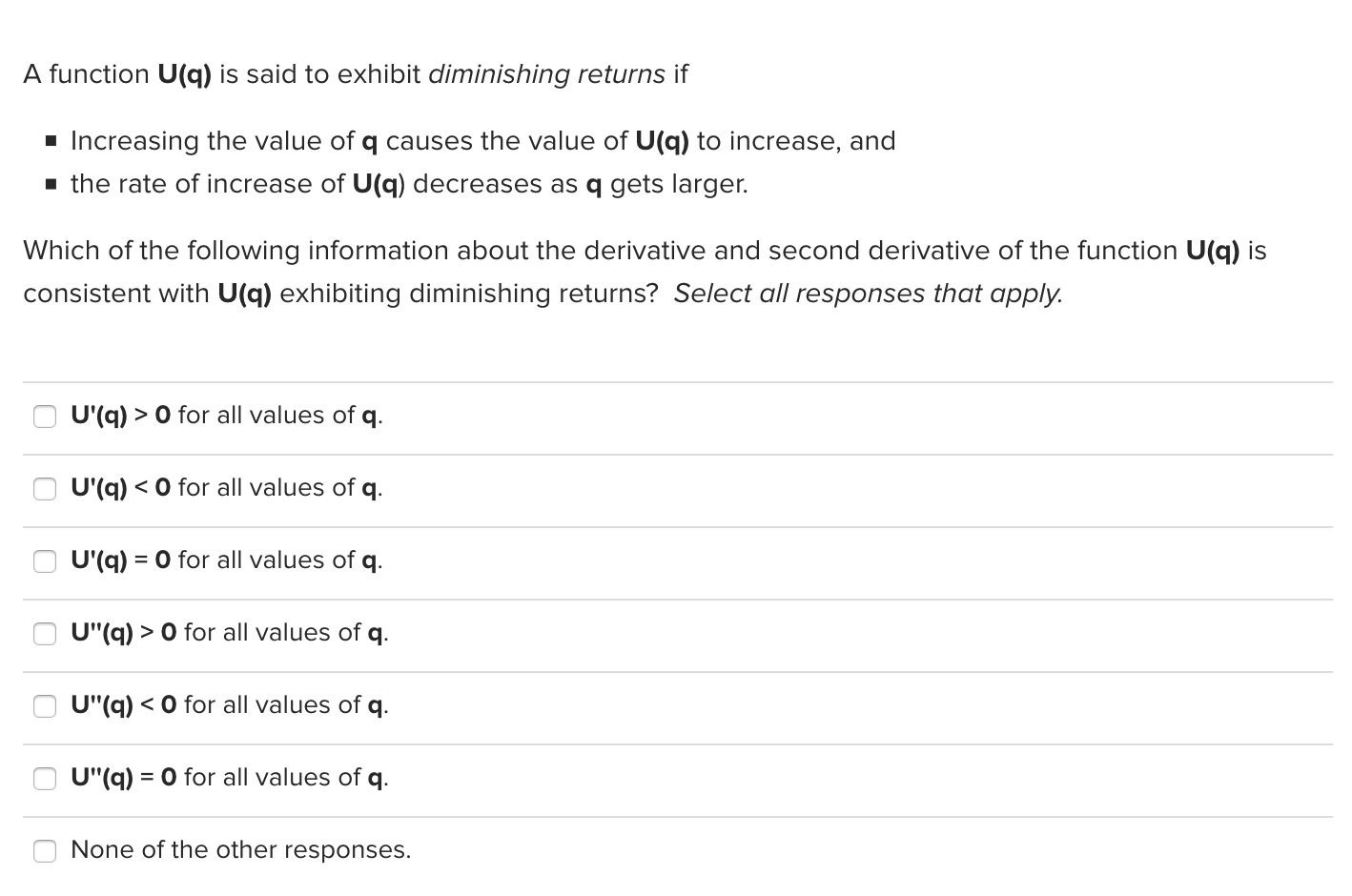Tick the U'(q) = 0 checkbox

46,561
